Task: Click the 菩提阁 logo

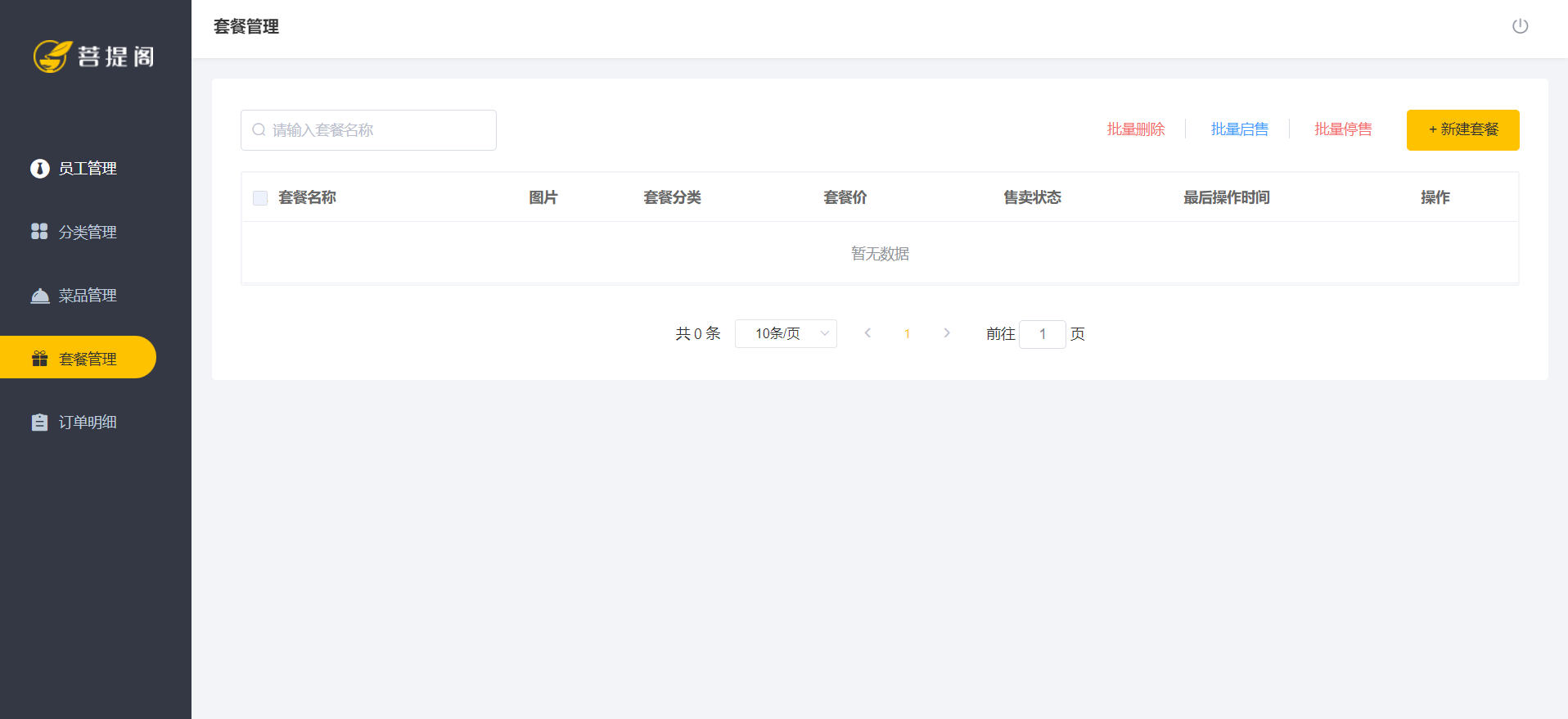Action: point(94,56)
